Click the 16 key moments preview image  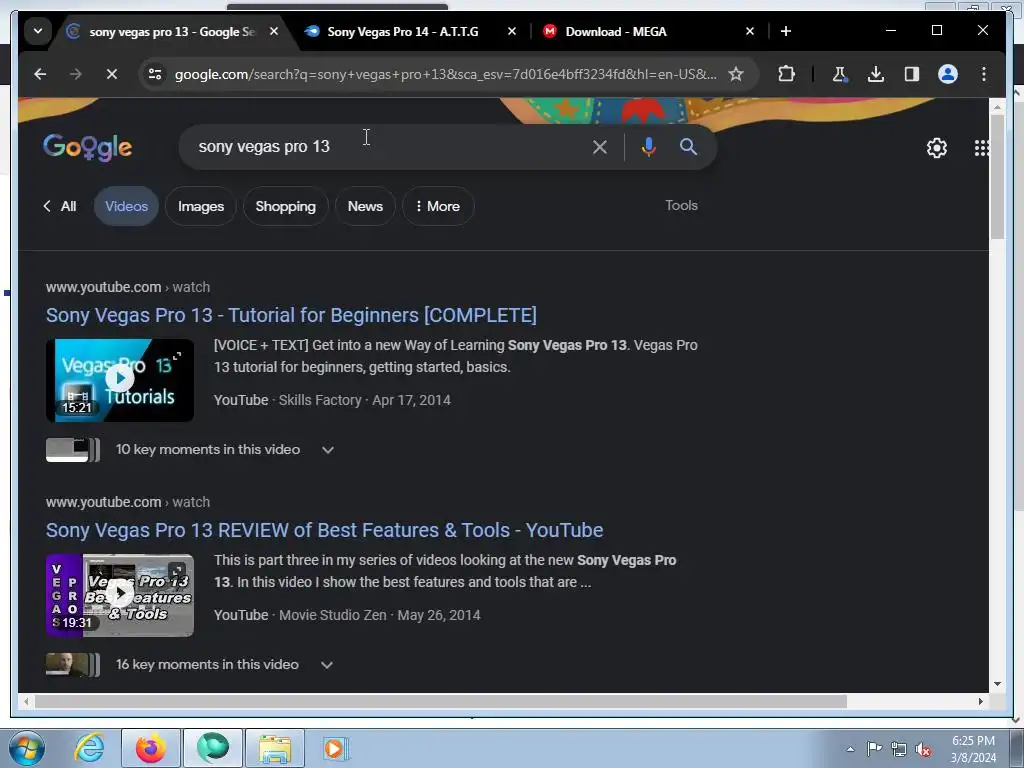[72, 665]
